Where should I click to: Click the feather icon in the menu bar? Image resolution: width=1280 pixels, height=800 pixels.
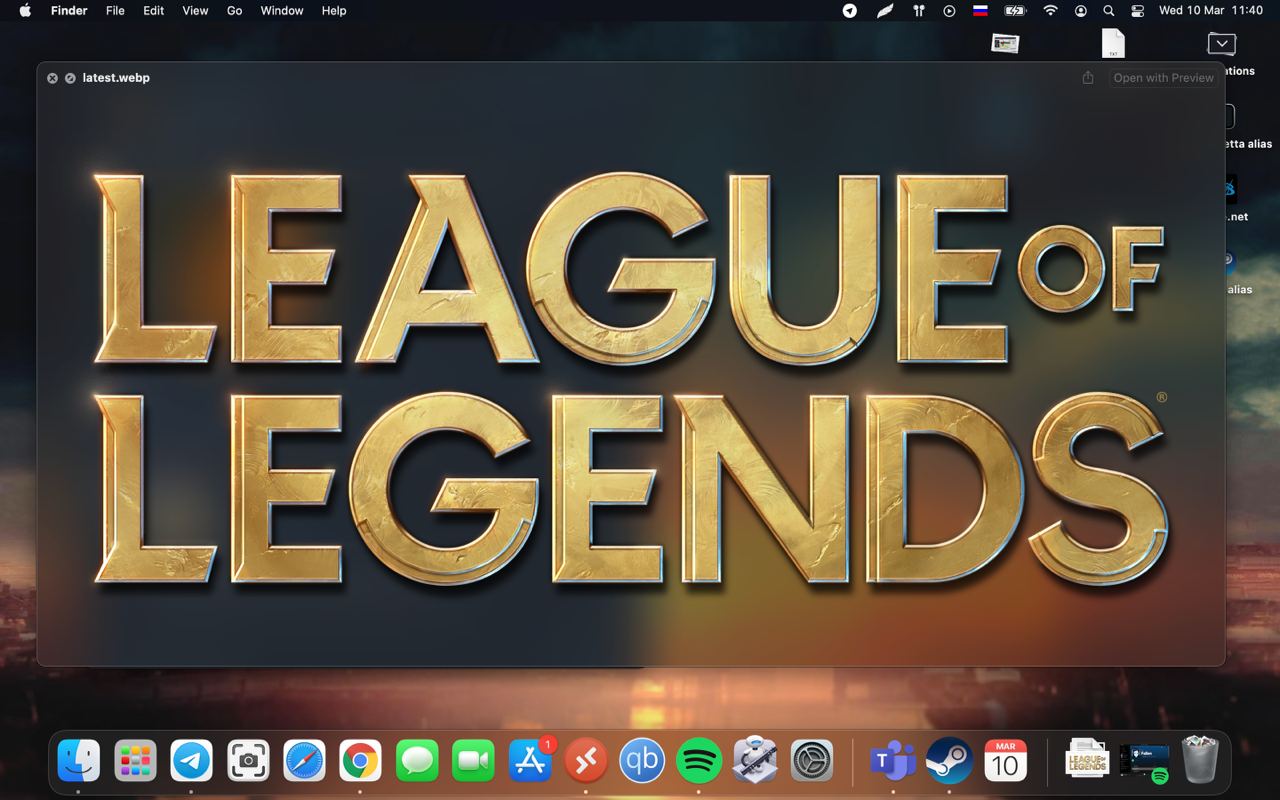(x=884, y=11)
